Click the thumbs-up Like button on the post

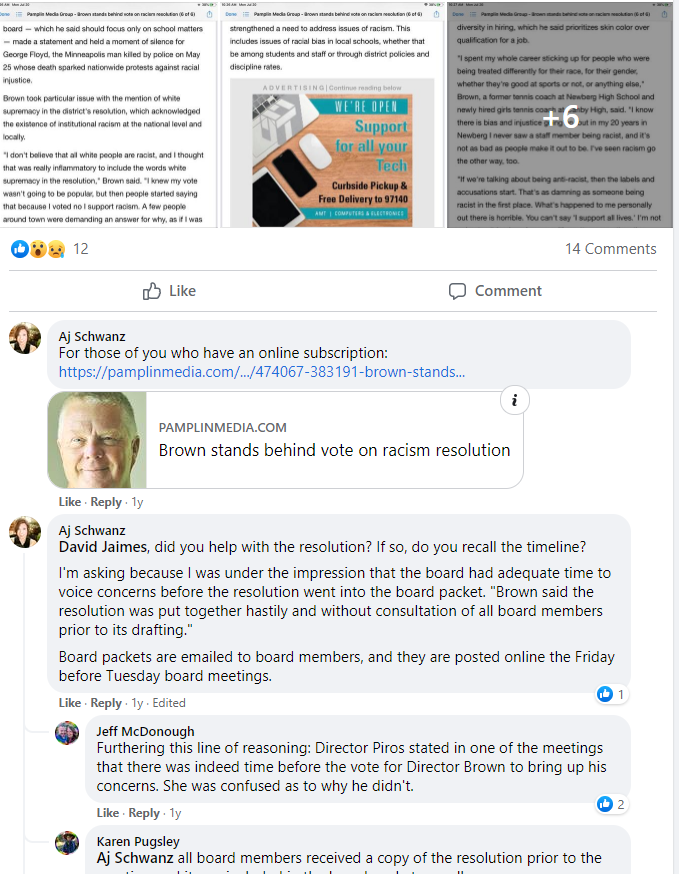pyautogui.click(x=169, y=291)
